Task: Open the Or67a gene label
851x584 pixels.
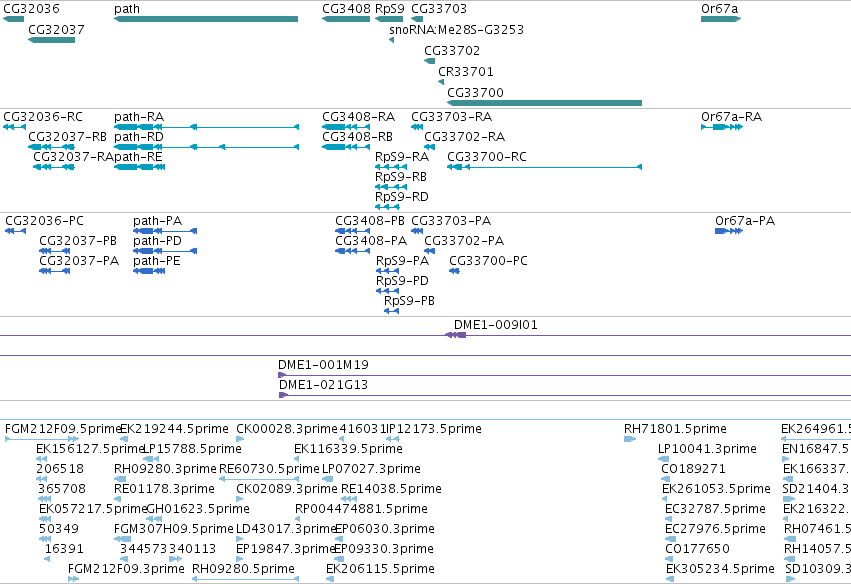Action: 720,9
